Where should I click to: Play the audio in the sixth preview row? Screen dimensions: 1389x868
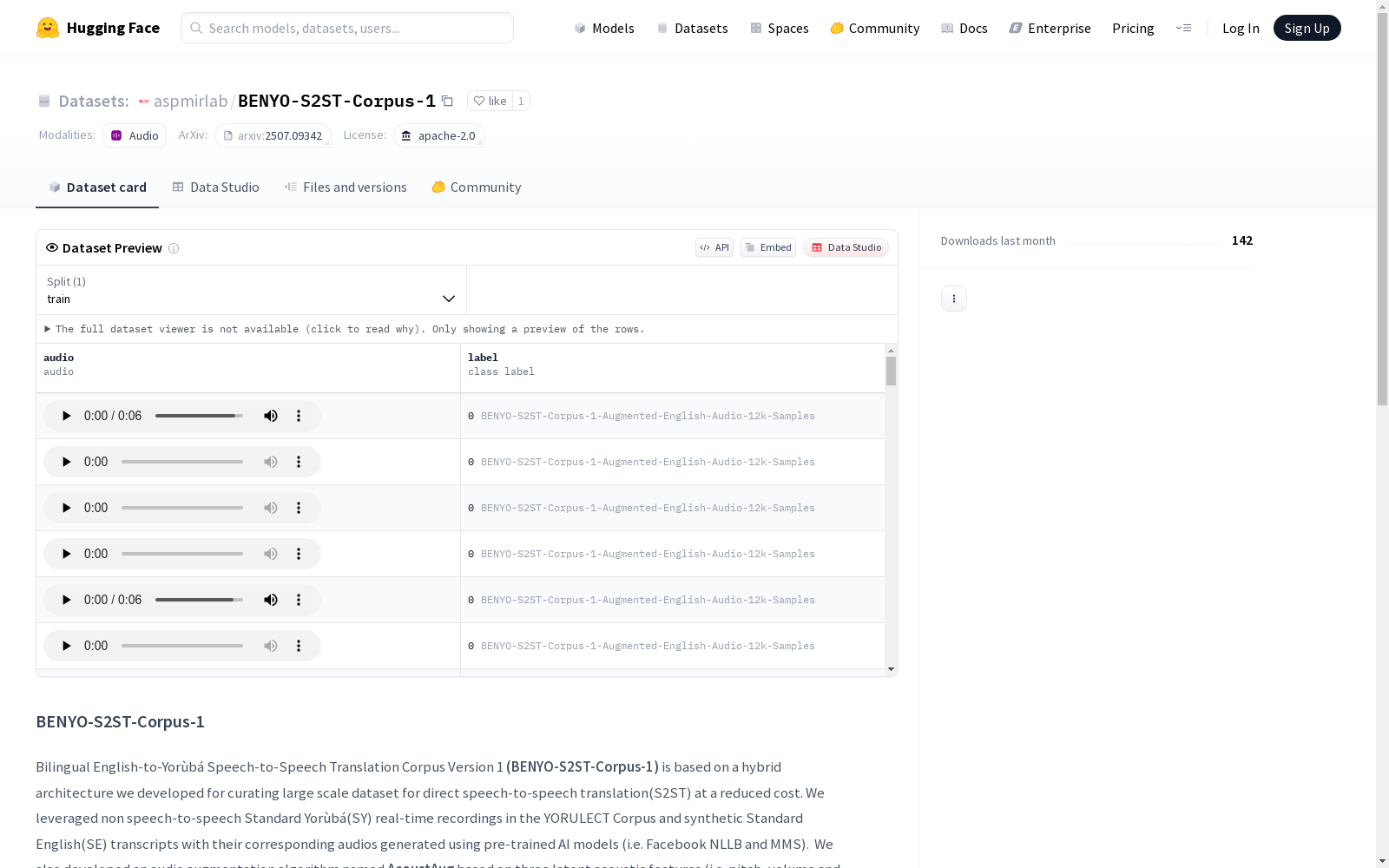pyautogui.click(x=66, y=646)
